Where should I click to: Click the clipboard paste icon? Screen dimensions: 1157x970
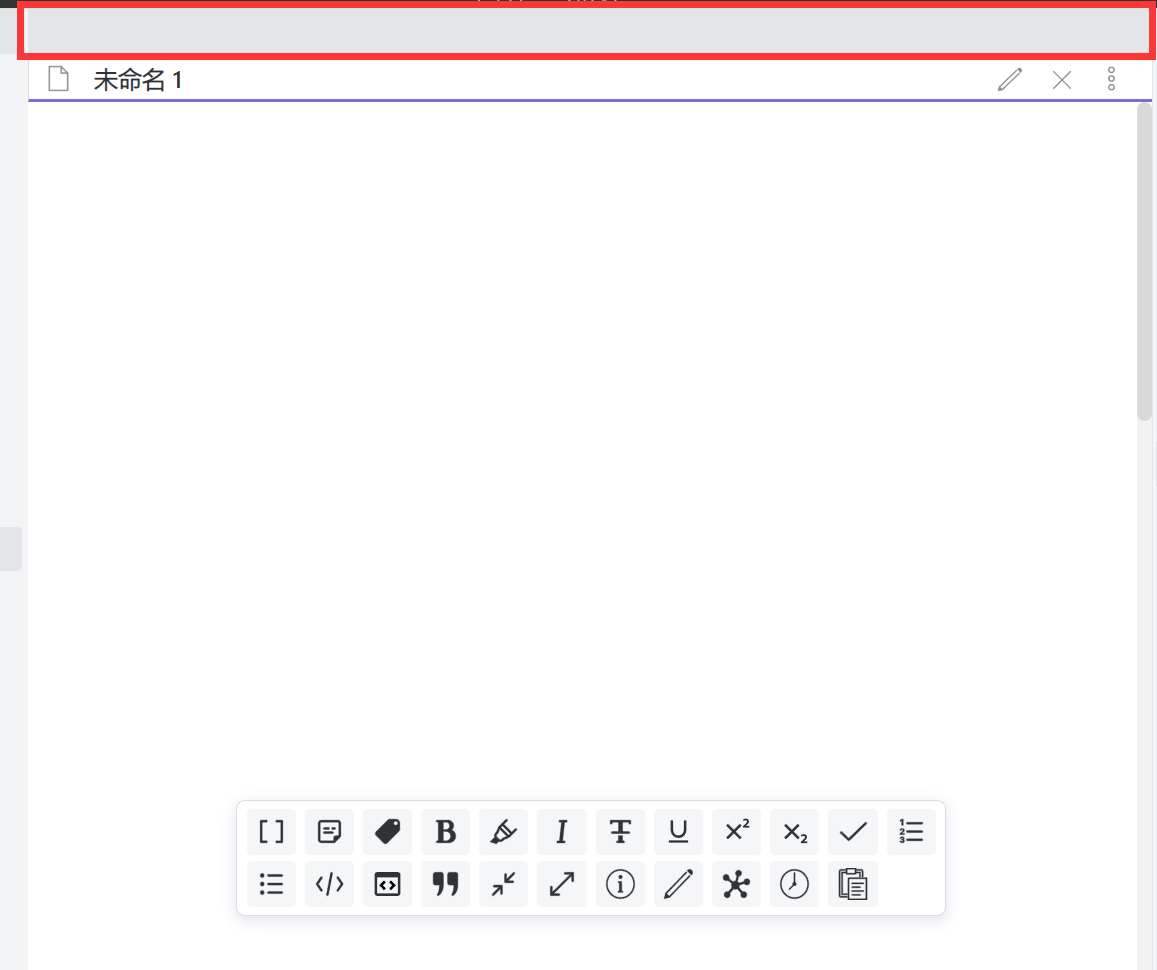point(852,884)
